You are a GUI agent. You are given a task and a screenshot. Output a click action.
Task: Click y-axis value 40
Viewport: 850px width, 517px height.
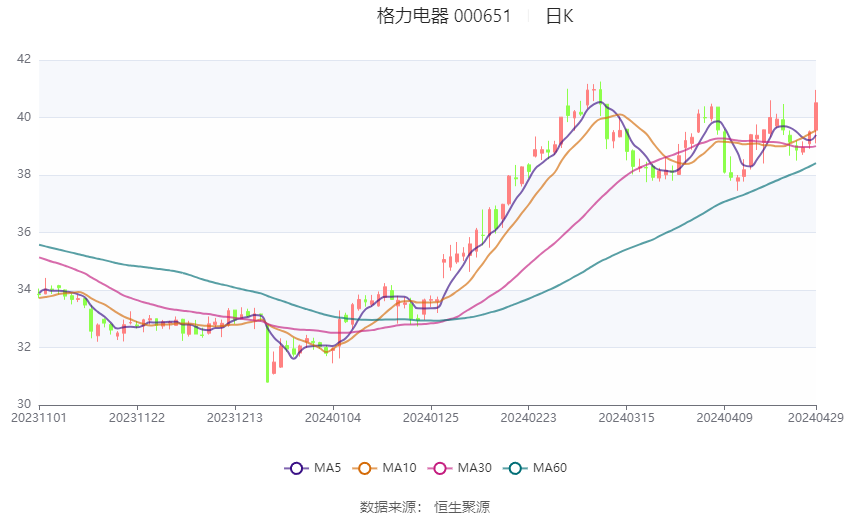[x=24, y=117]
